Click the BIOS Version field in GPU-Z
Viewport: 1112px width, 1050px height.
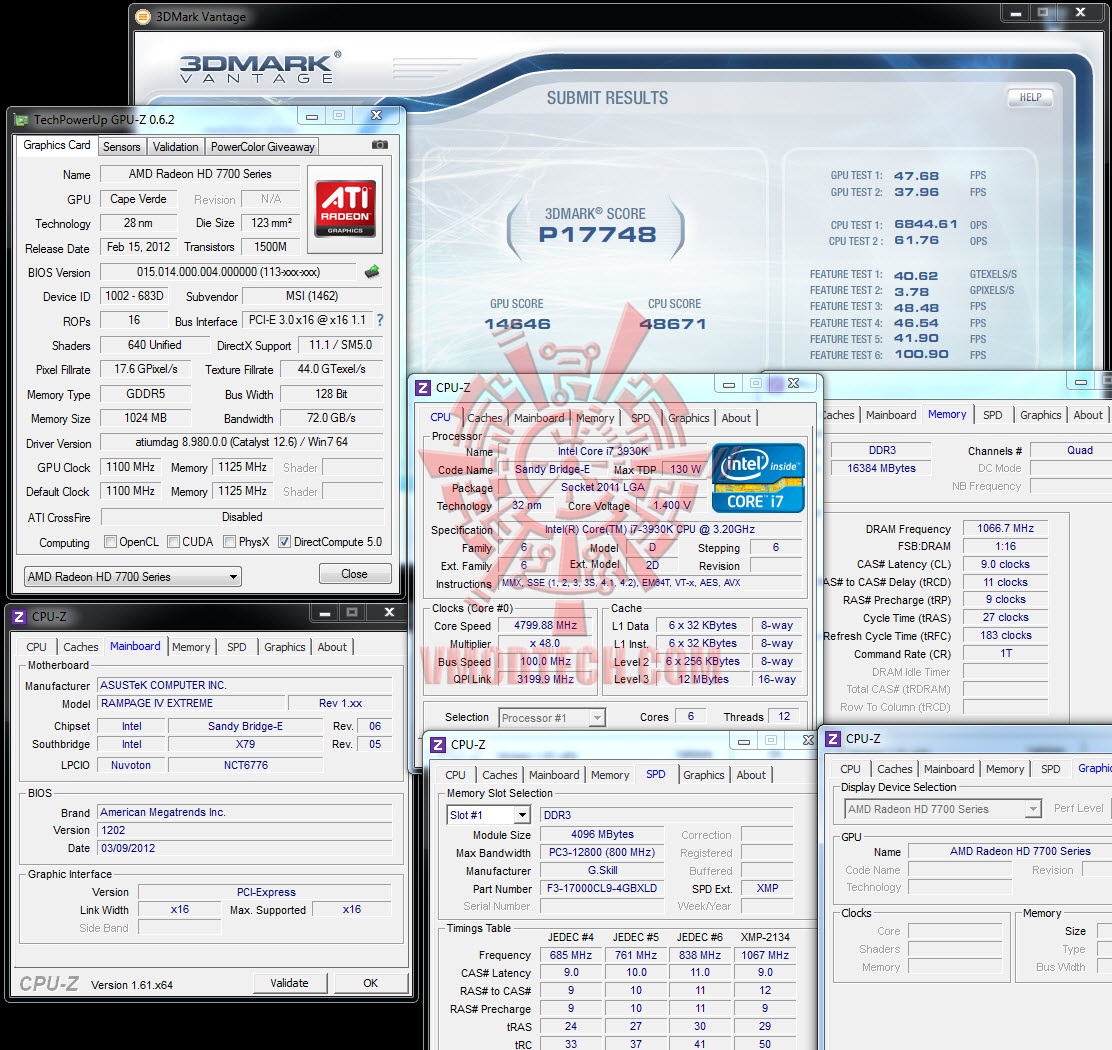[228, 272]
